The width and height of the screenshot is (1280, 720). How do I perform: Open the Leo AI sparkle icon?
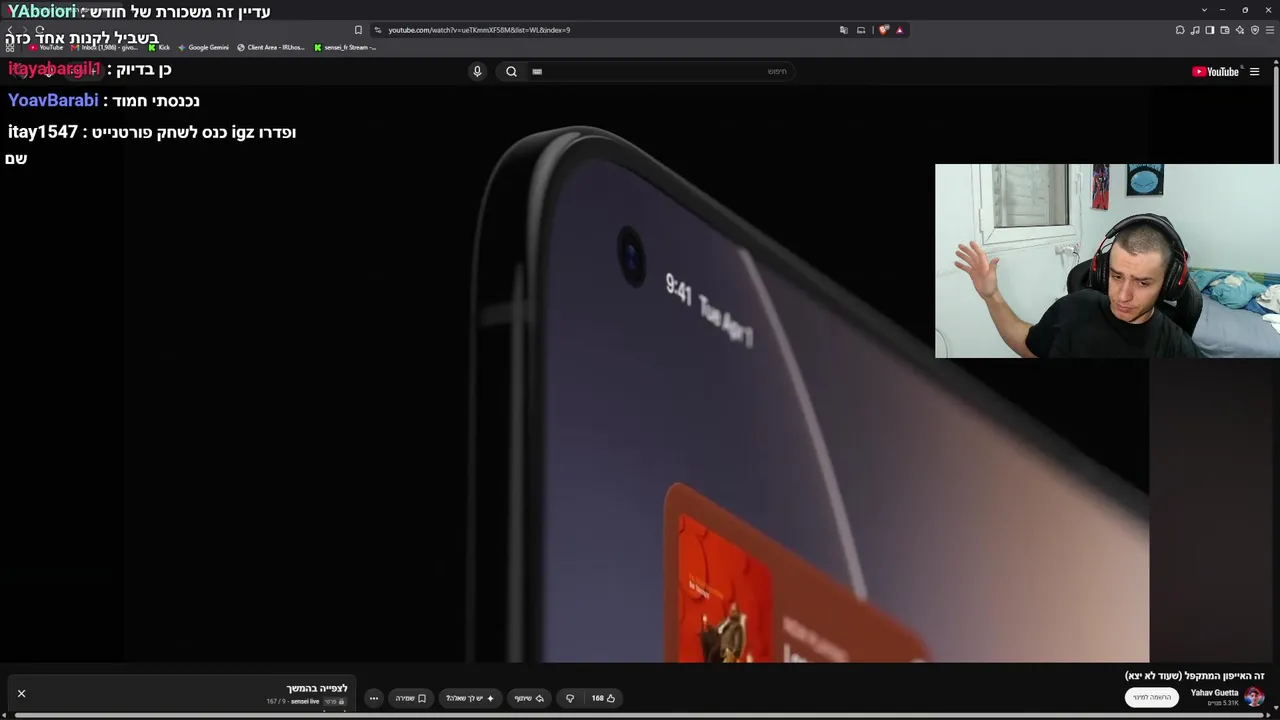tap(1240, 30)
